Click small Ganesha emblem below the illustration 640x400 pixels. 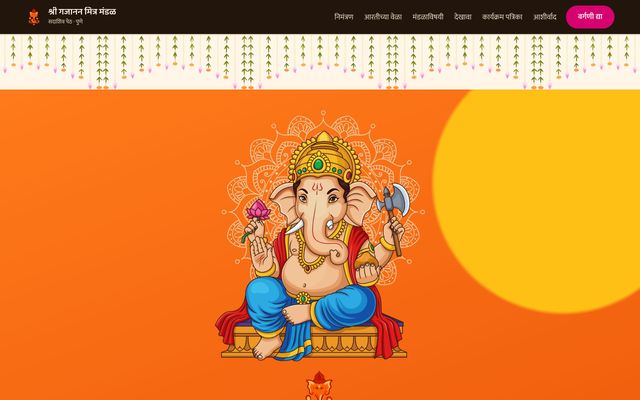320,386
